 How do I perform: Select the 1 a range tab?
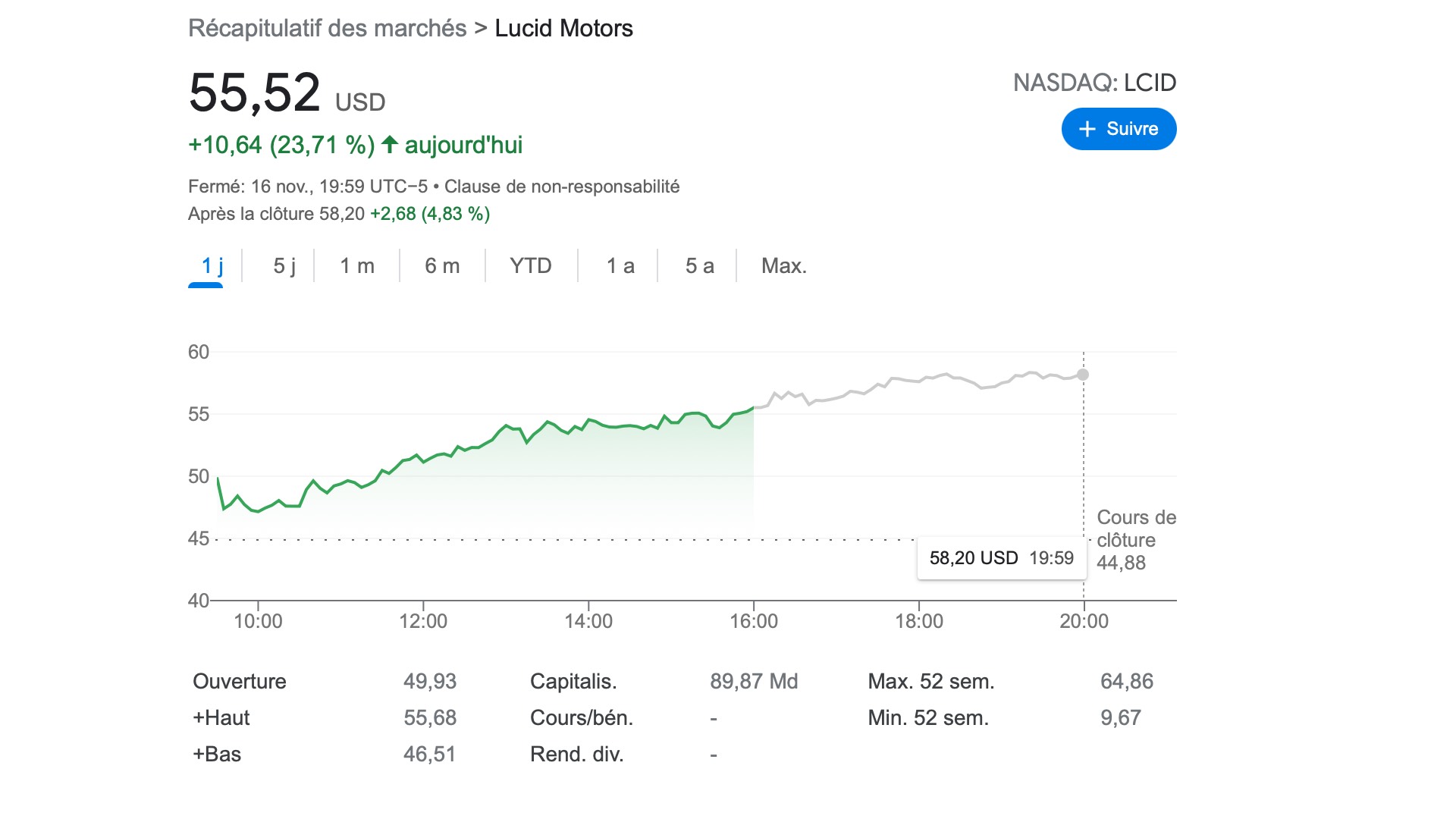[620, 266]
